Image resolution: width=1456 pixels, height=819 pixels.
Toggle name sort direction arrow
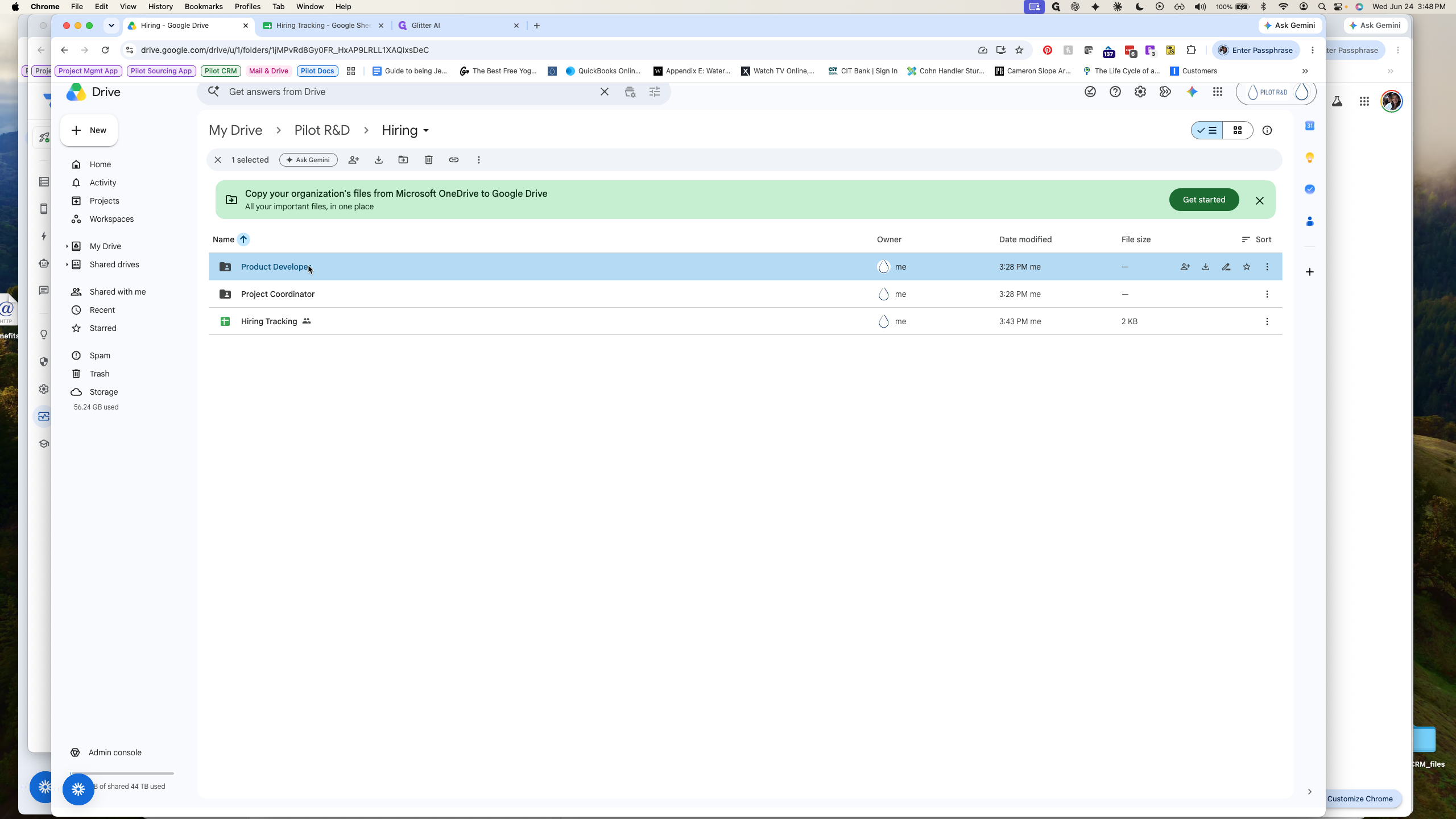[x=243, y=239]
